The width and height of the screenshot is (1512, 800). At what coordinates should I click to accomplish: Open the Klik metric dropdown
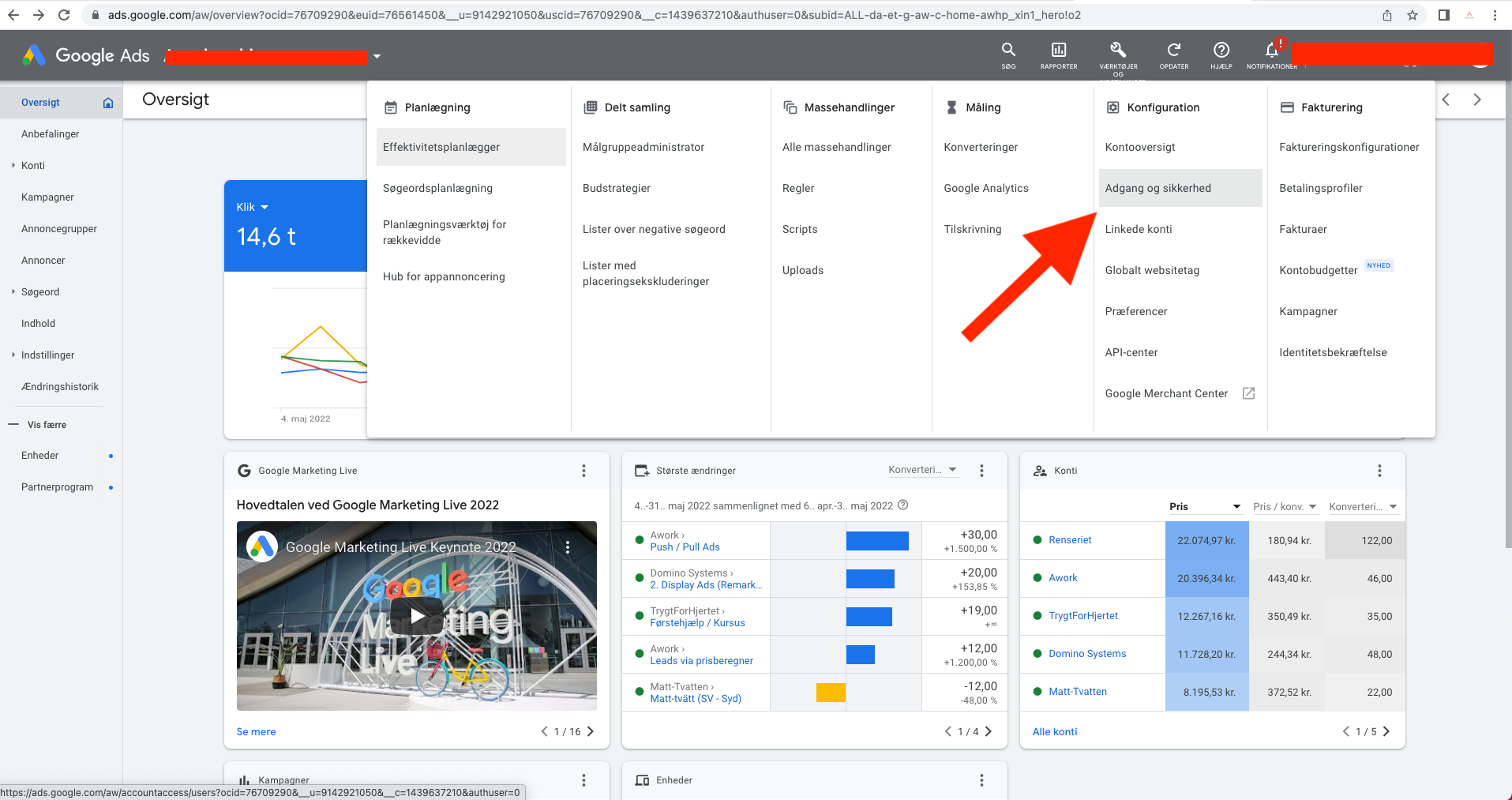click(x=253, y=207)
